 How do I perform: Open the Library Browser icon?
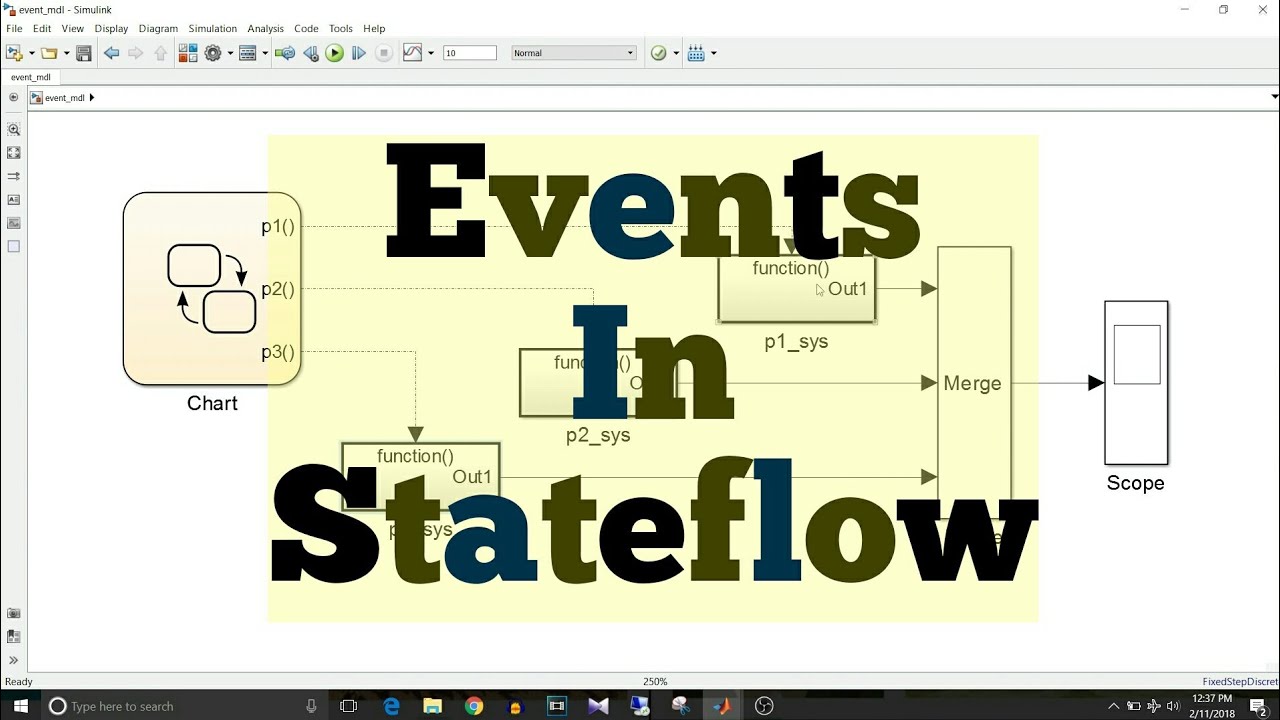[x=188, y=53]
